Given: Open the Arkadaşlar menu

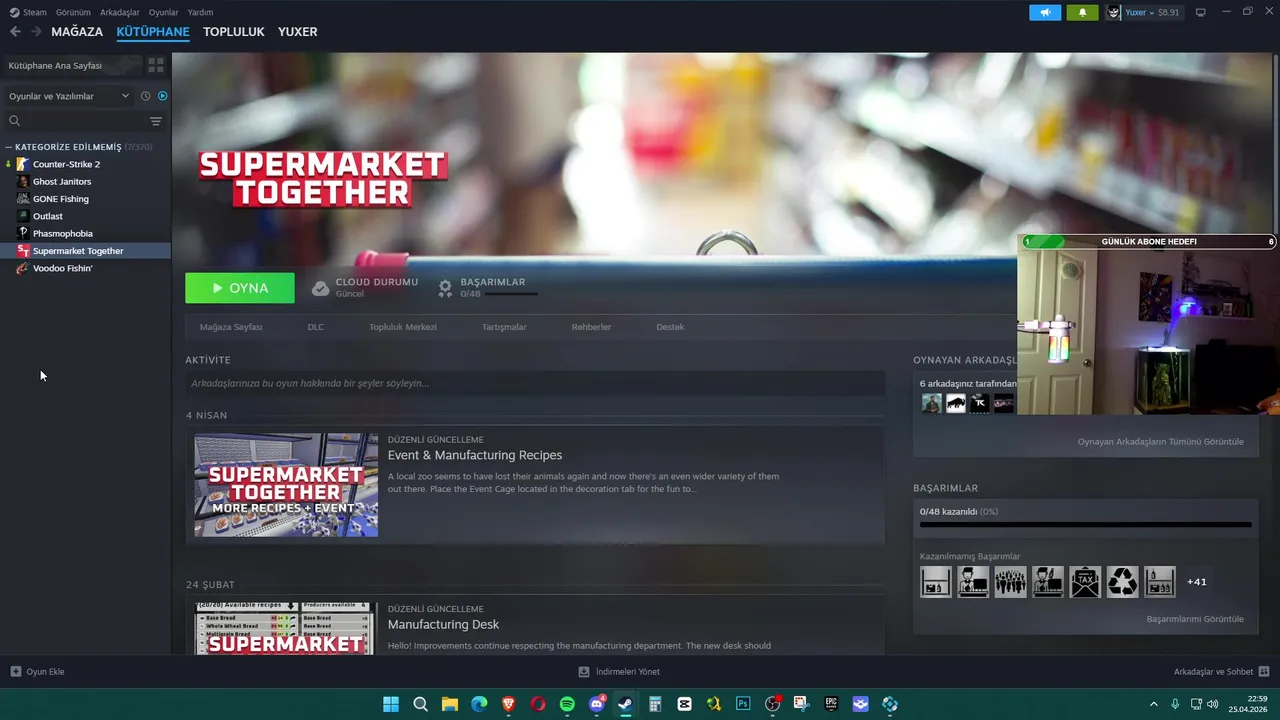Looking at the screenshot, I should [x=120, y=12].
